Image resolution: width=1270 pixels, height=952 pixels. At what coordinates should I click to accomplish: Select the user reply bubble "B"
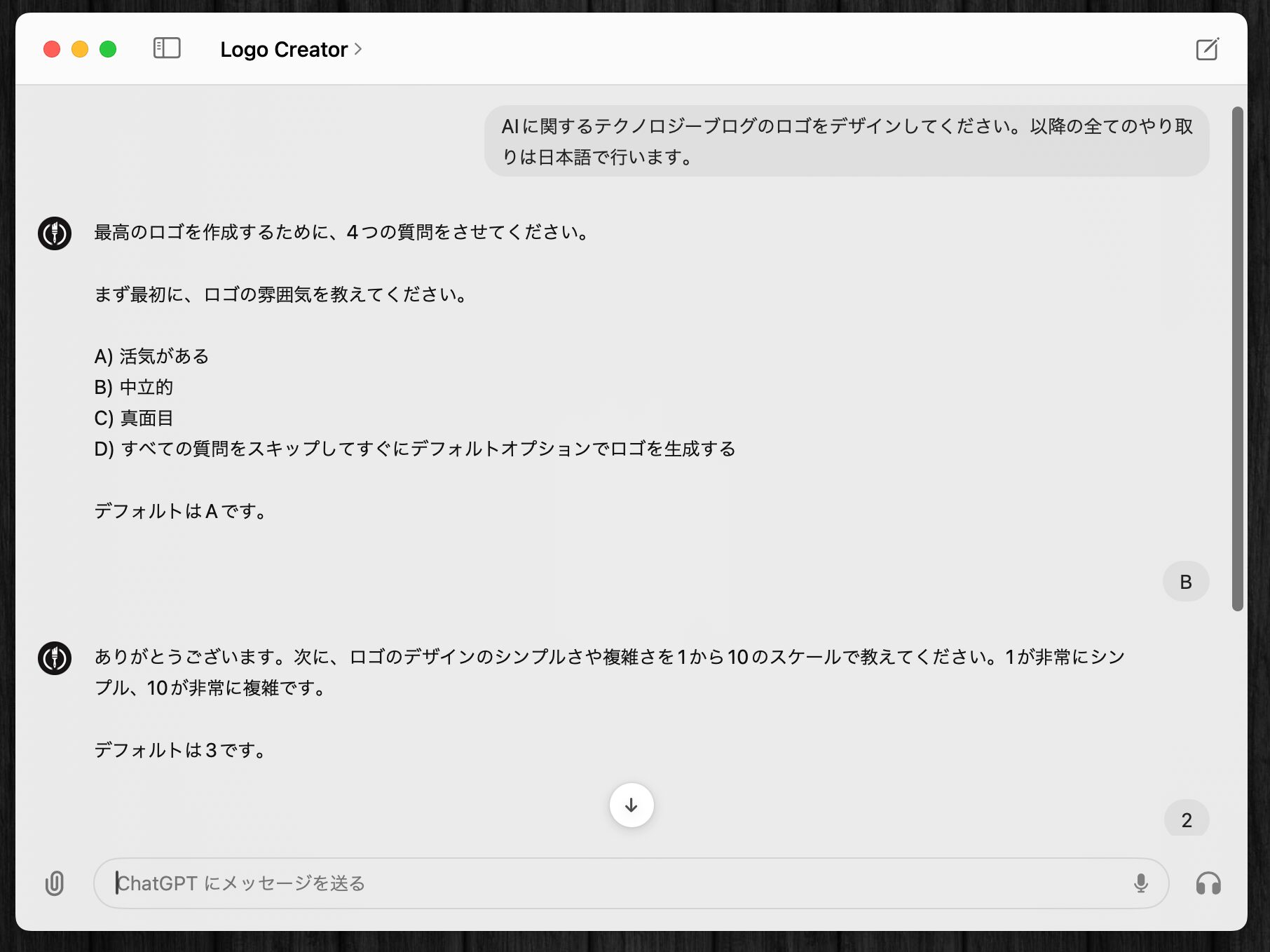pyautogui.click(x=1186, y=582)
